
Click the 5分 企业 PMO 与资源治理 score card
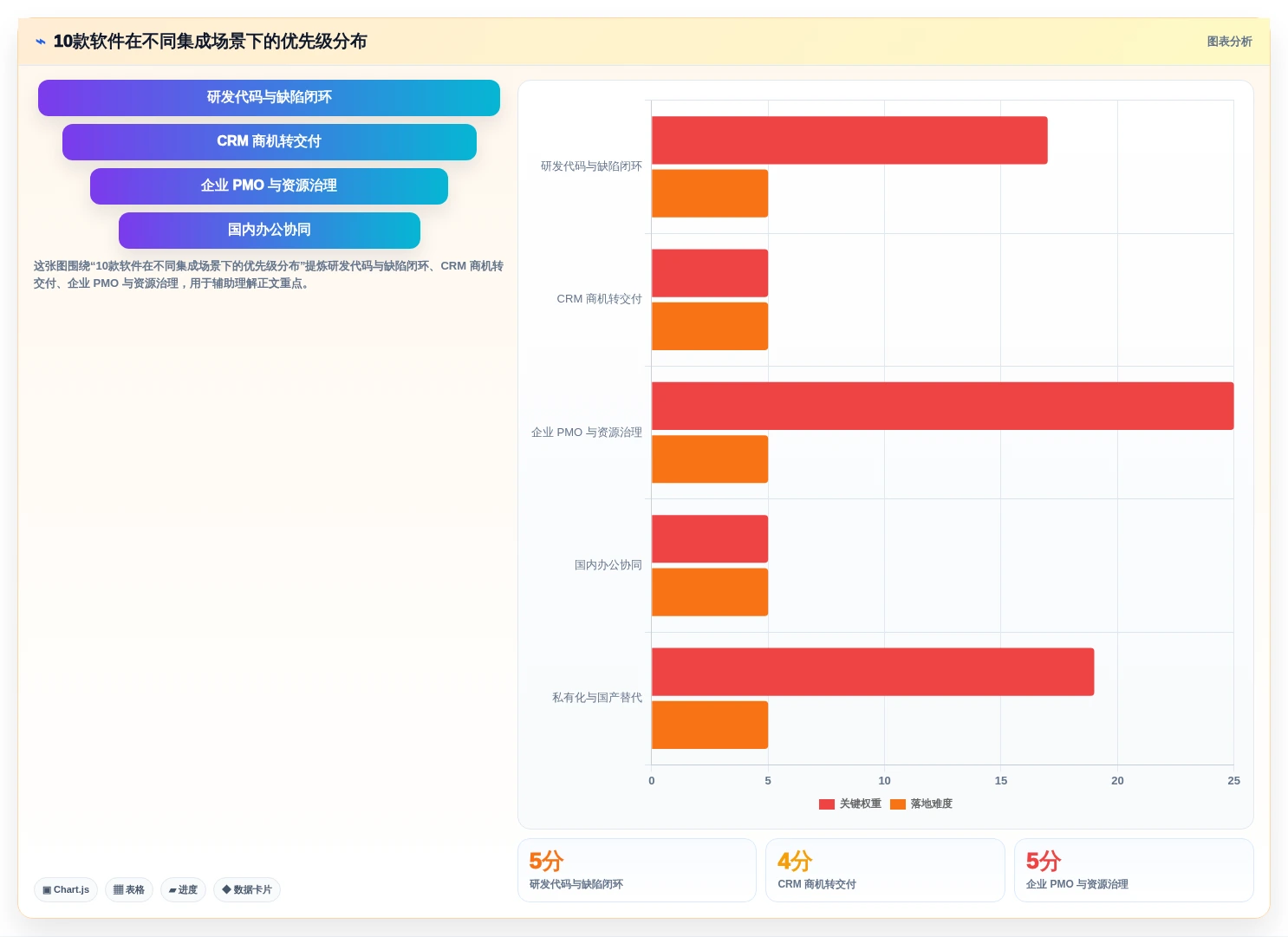click(1134, 870)
